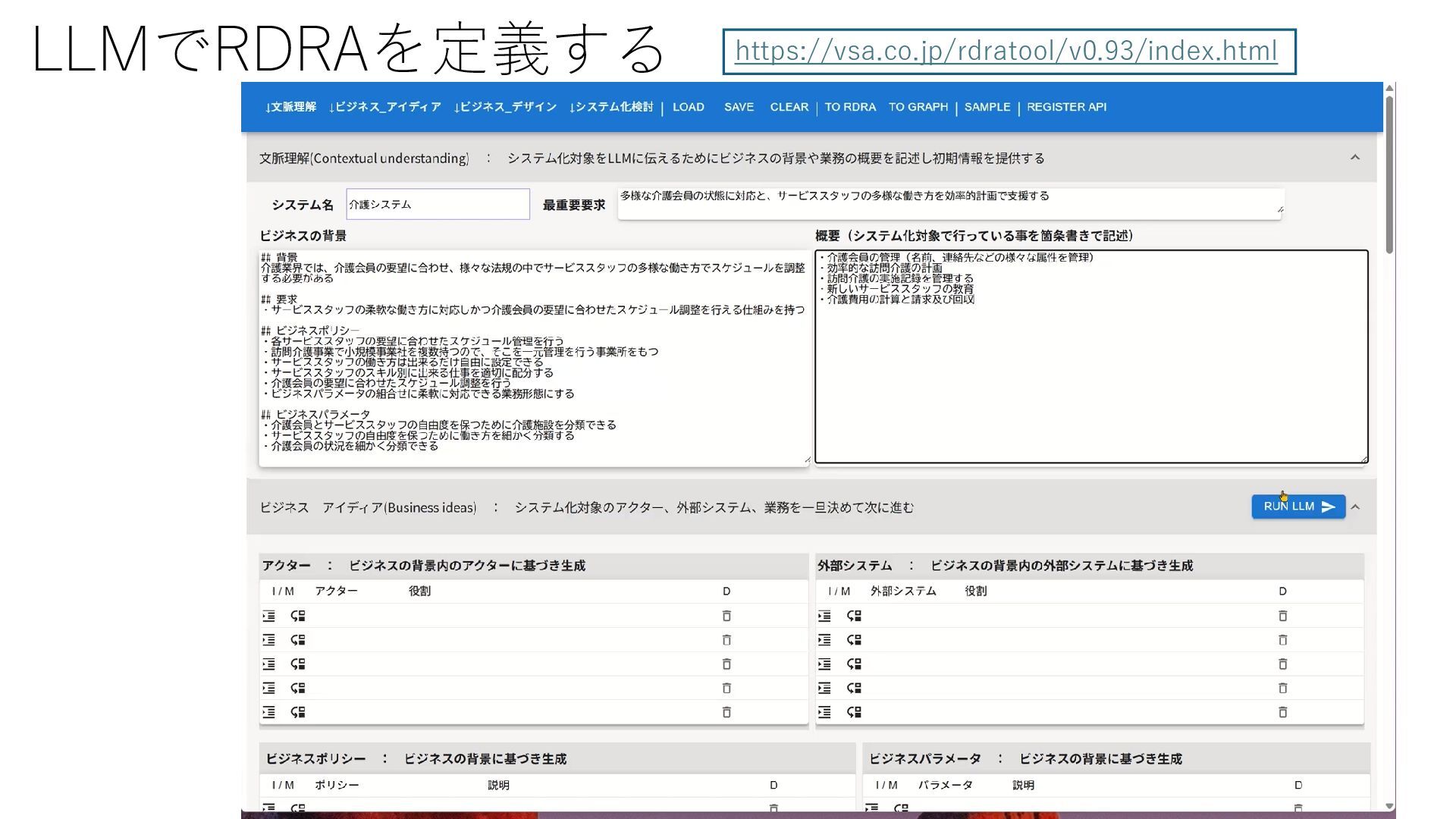Click insert-row icon in first 外部システム row
The height and width of the screenshot is (819, 1456).
pyautogui.click(x=824, y=616)
